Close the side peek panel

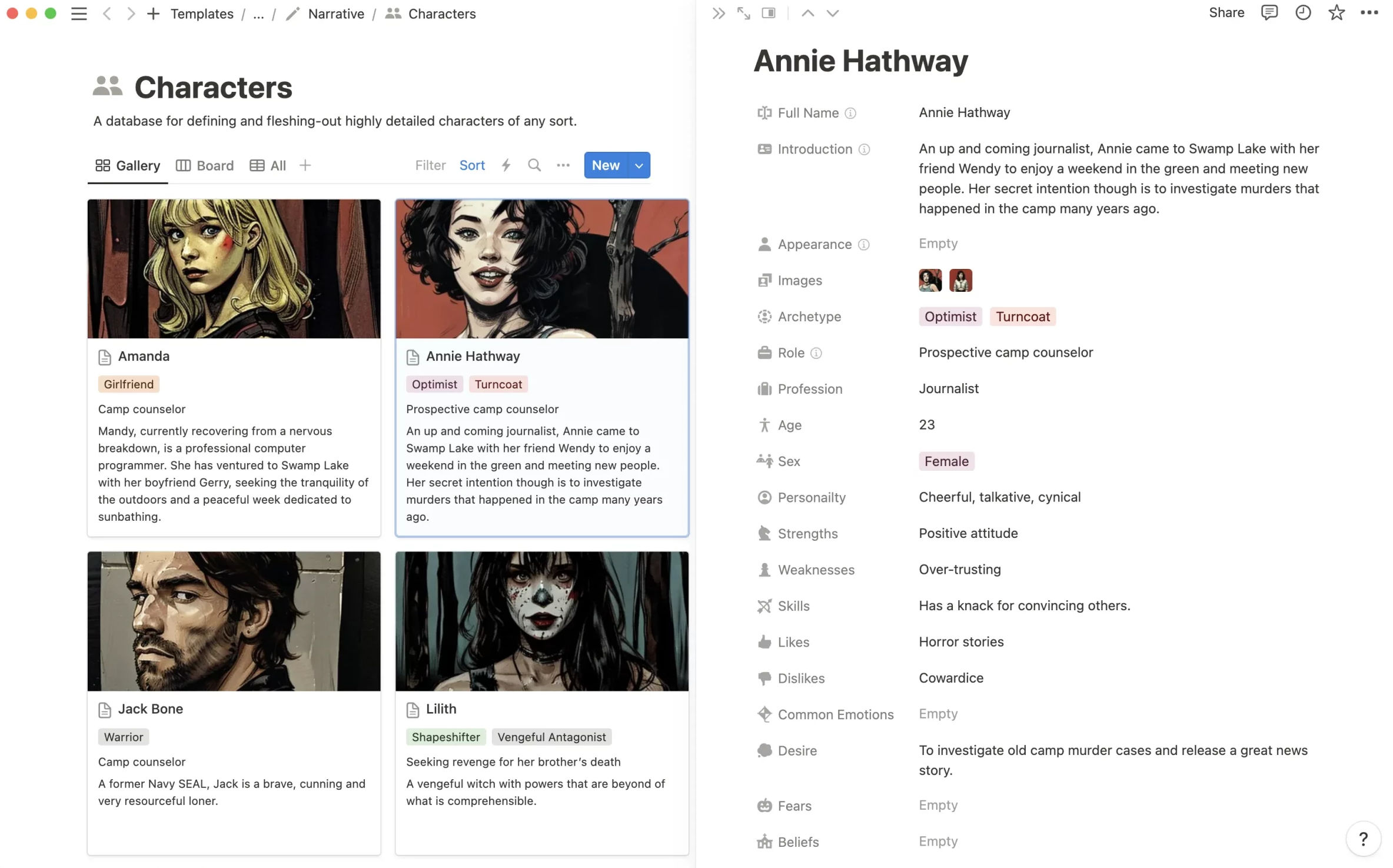(718, 13)
